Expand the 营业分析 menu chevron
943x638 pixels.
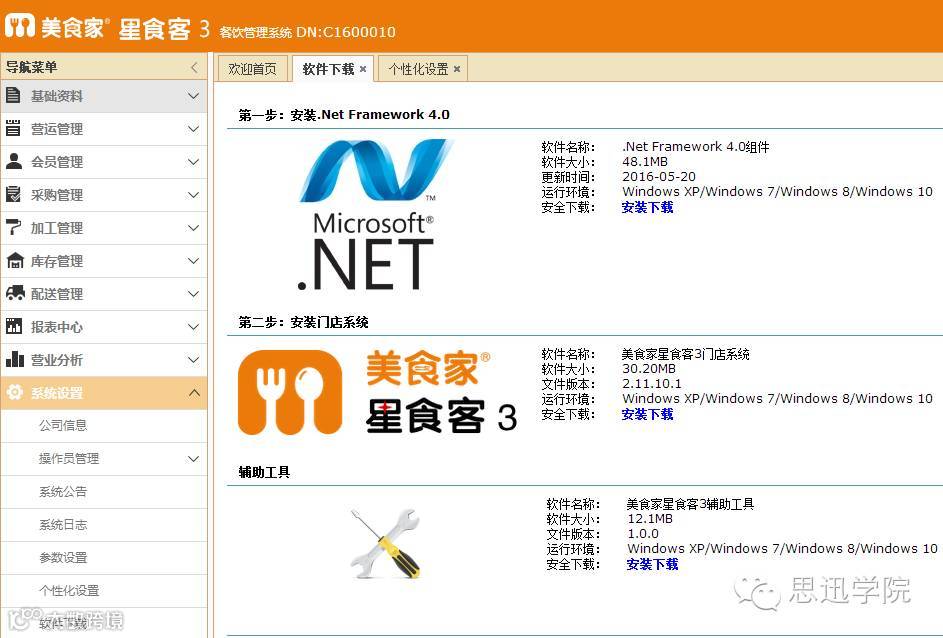click(193, 360)
